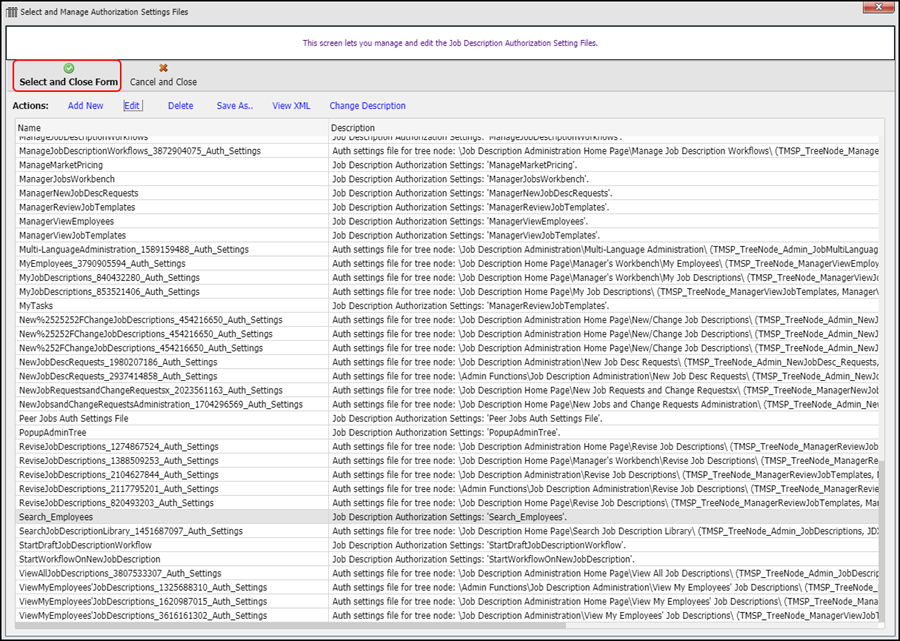This screenshot has width=900, height=641.
Task: Select the StartDraftJobDescriptionWorkflow row
Action: pyautogui.click(x=447, y=545)
